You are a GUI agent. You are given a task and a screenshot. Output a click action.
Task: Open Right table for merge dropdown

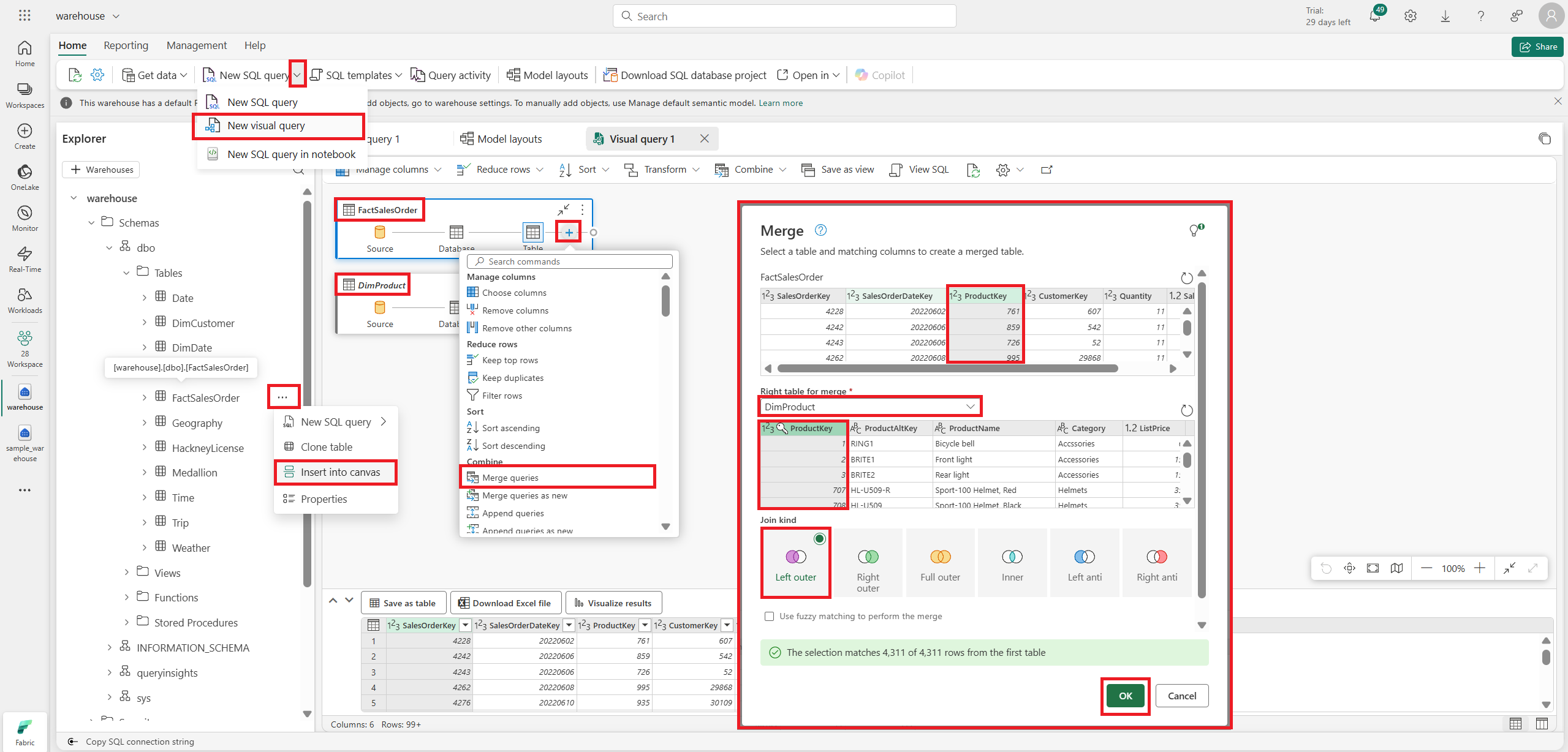coord(869,407)
